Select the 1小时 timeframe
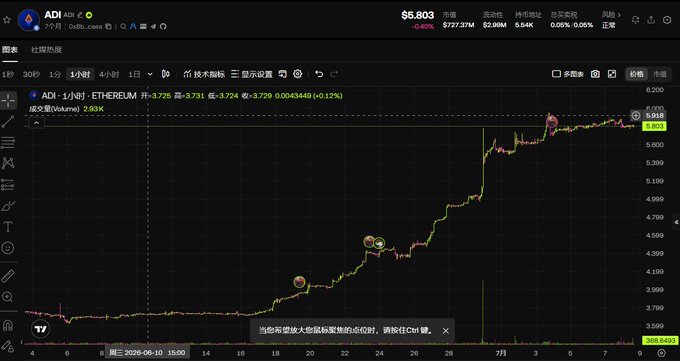Screen dimensions: 680x361 click(x=80, y=74)
